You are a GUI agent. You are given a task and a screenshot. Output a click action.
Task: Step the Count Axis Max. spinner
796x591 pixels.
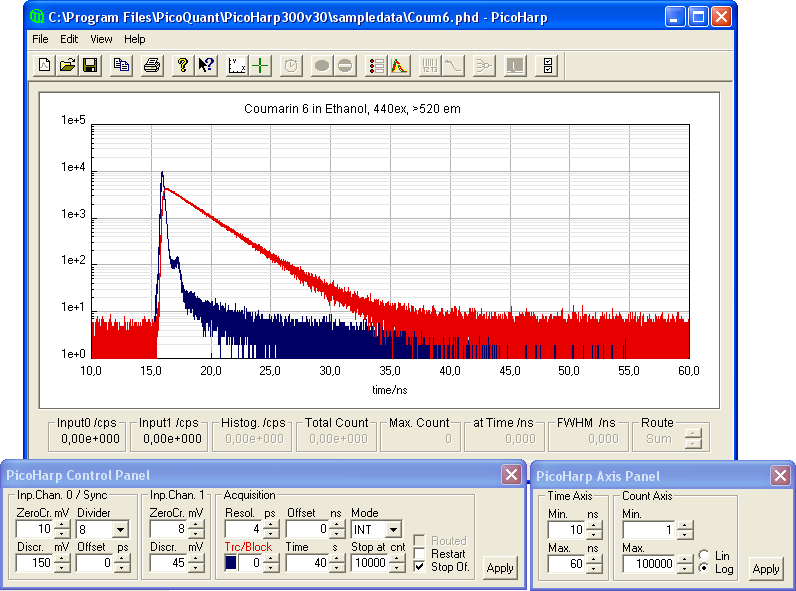pos(685,564)
